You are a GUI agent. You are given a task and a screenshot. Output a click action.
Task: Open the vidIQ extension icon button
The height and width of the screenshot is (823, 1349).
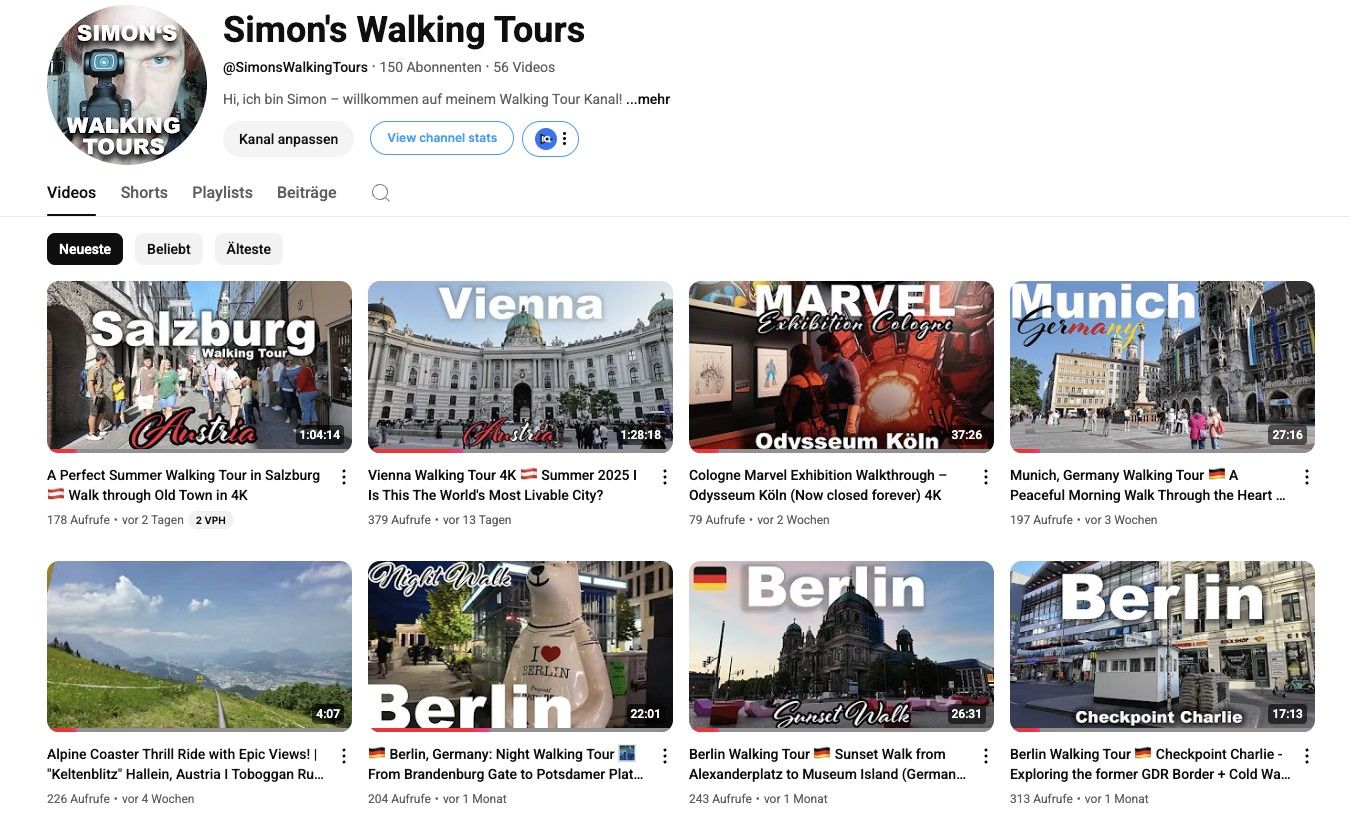pyautogui.click(x=546, y=139)
